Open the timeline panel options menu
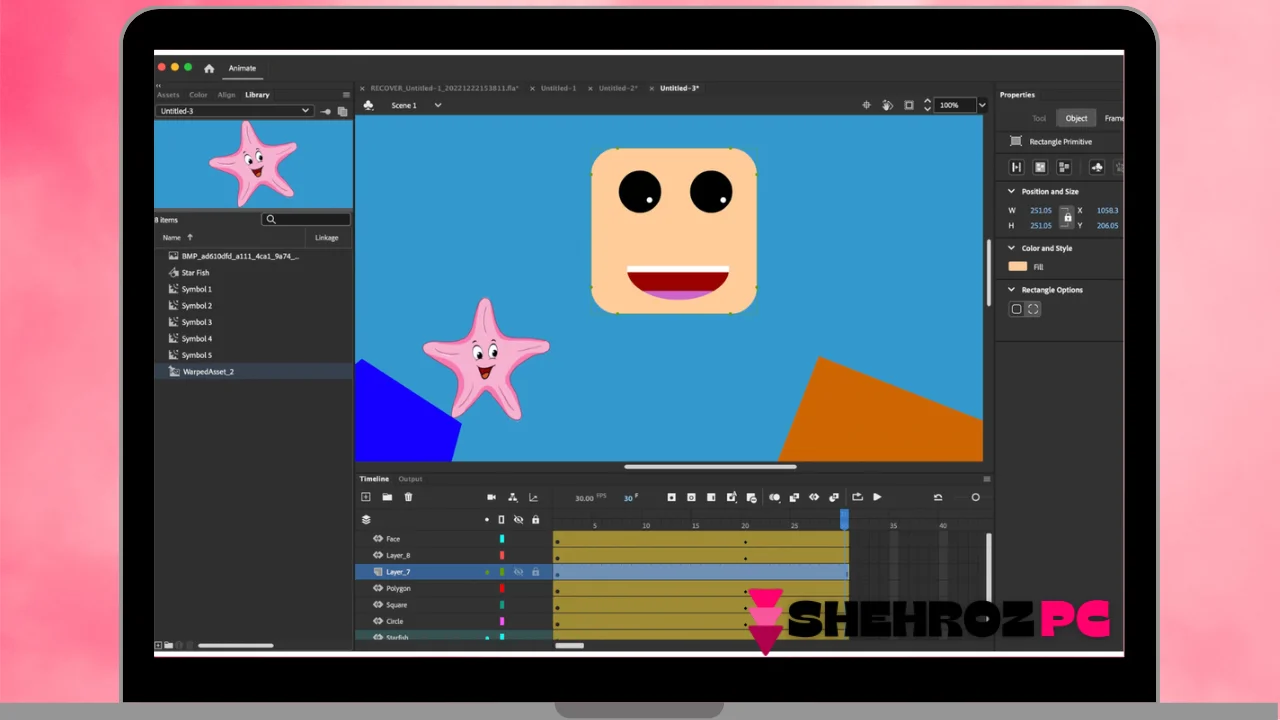1280x720 pixels. click(x=986, y=479)
